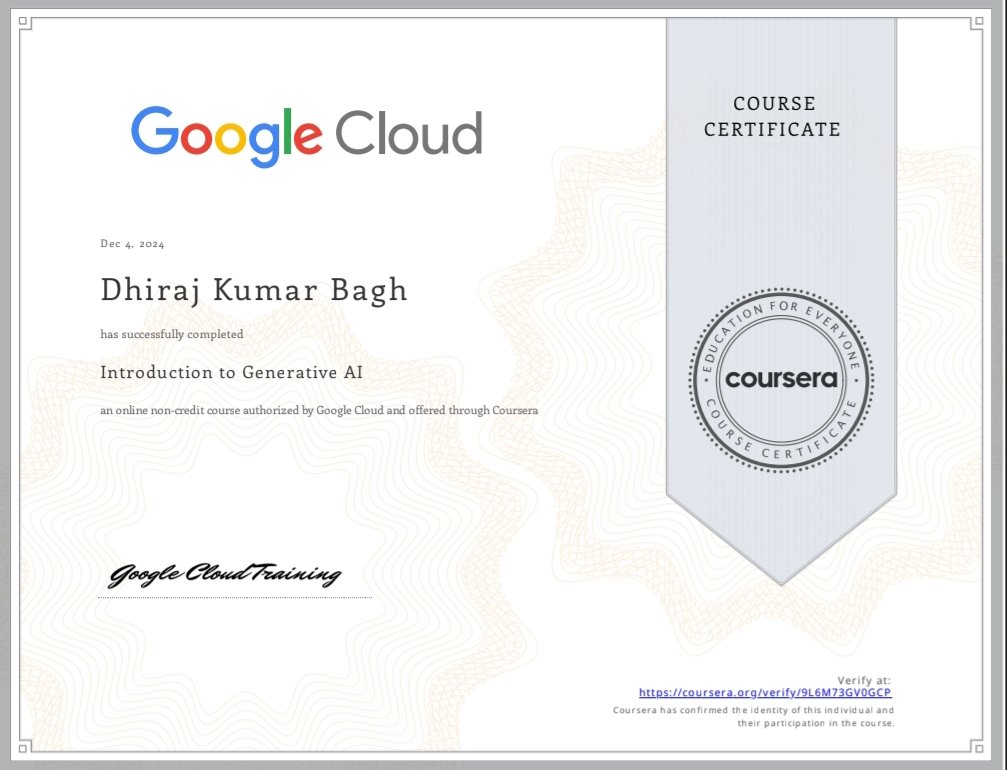
Task: Click the bottom-right corner border ornament
Action: point(977,748)
